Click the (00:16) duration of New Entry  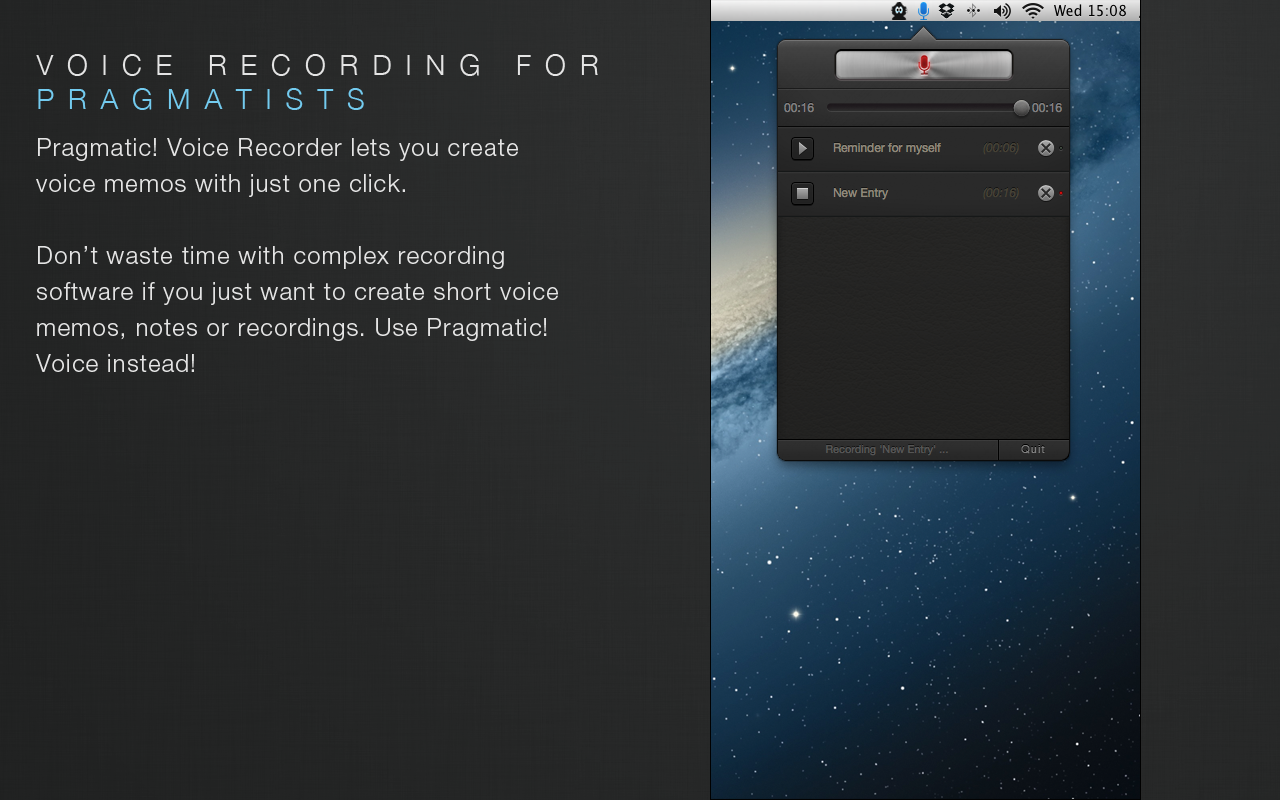pyautogui.click(x=1001, y=193)
